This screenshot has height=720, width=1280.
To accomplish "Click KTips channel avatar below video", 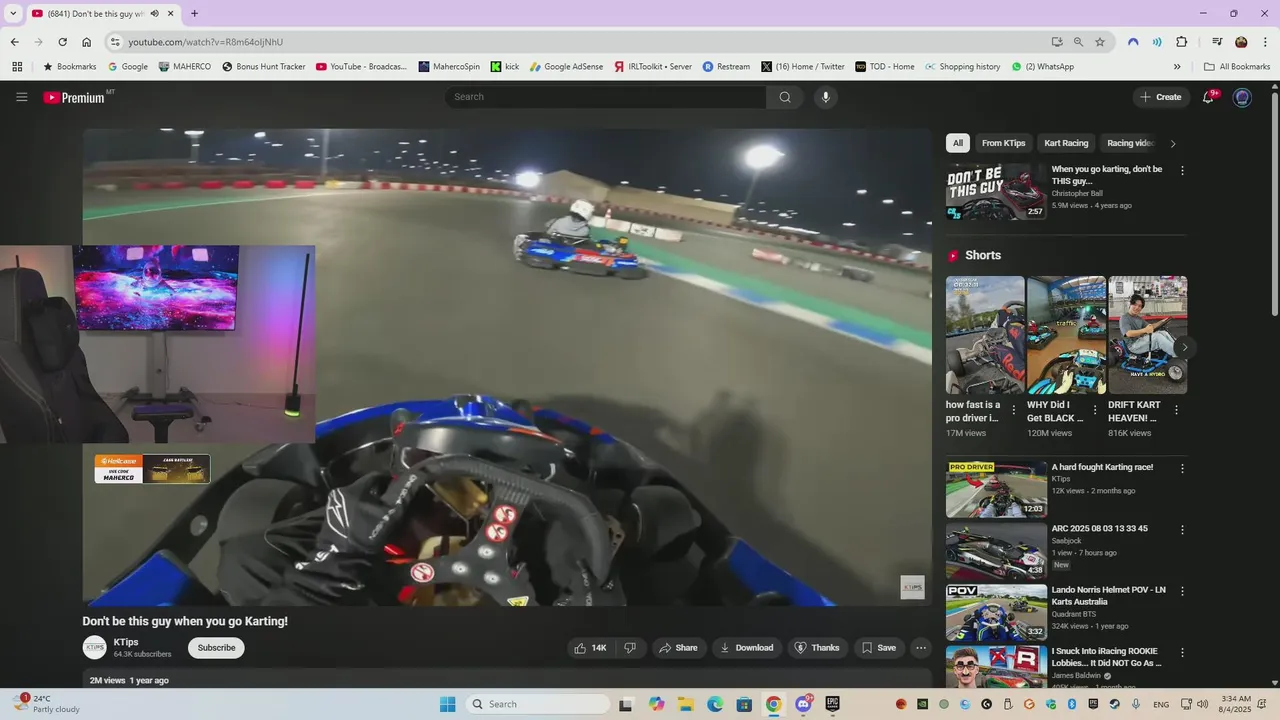I will [x=94, y=648].
